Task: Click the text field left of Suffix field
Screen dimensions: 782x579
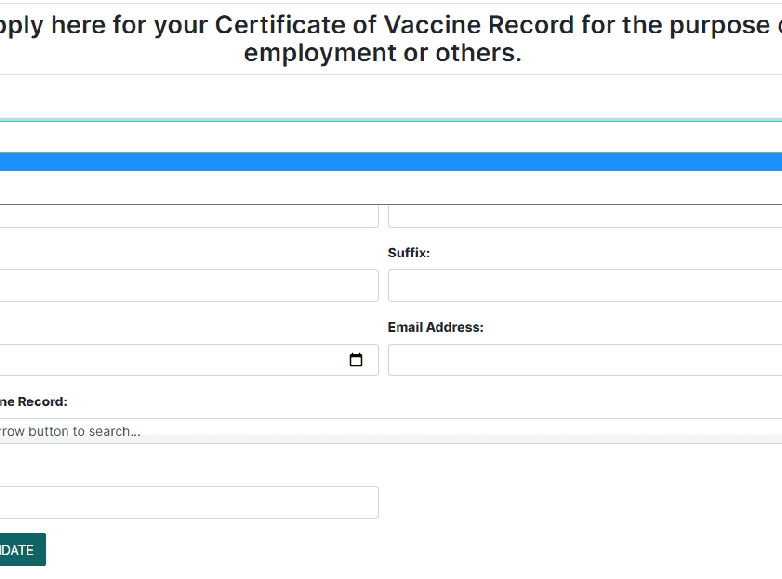Action: (188, 286)
